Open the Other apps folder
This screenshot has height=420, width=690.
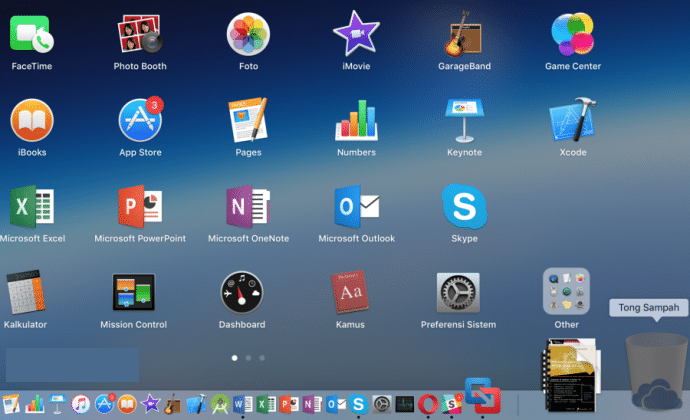[566, 291]
